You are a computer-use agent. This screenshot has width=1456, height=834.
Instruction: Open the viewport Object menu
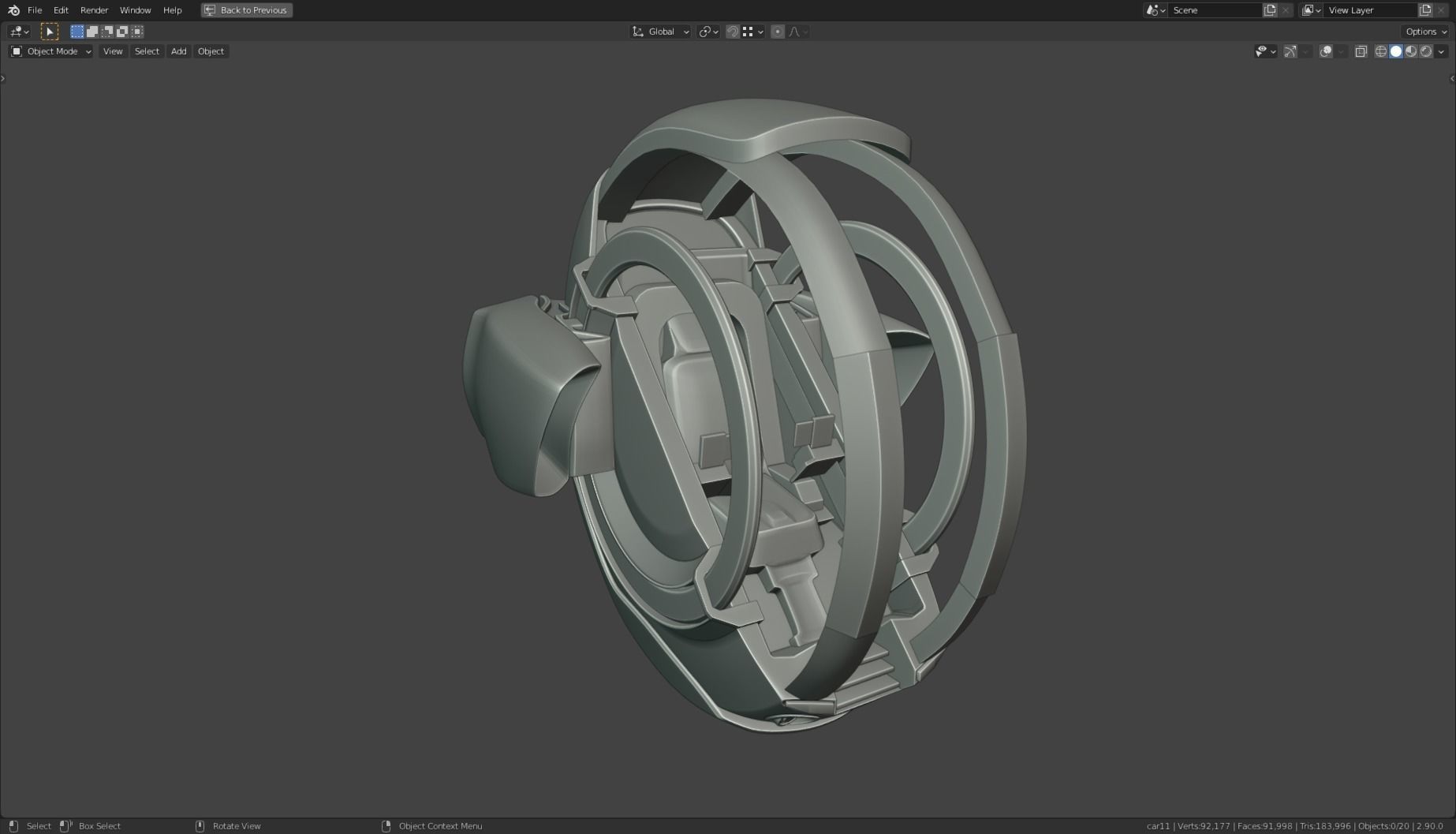(211, 51)
